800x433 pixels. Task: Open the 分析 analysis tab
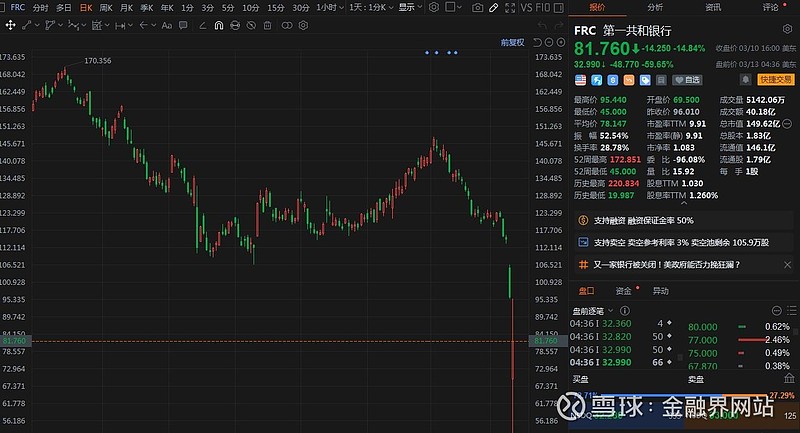[x=655, y=7]
